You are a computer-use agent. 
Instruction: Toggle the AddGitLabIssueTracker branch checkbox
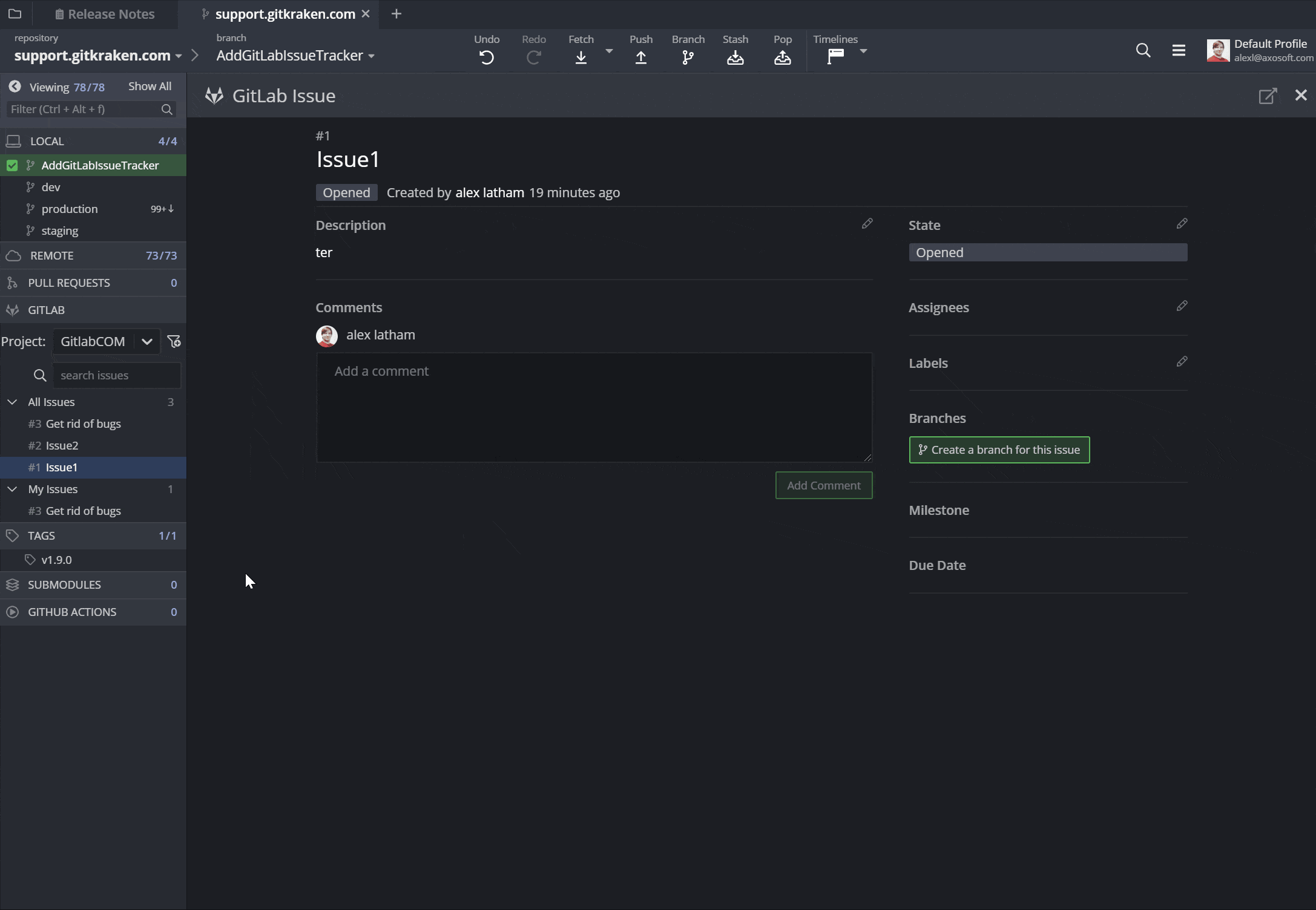(13, 165)
